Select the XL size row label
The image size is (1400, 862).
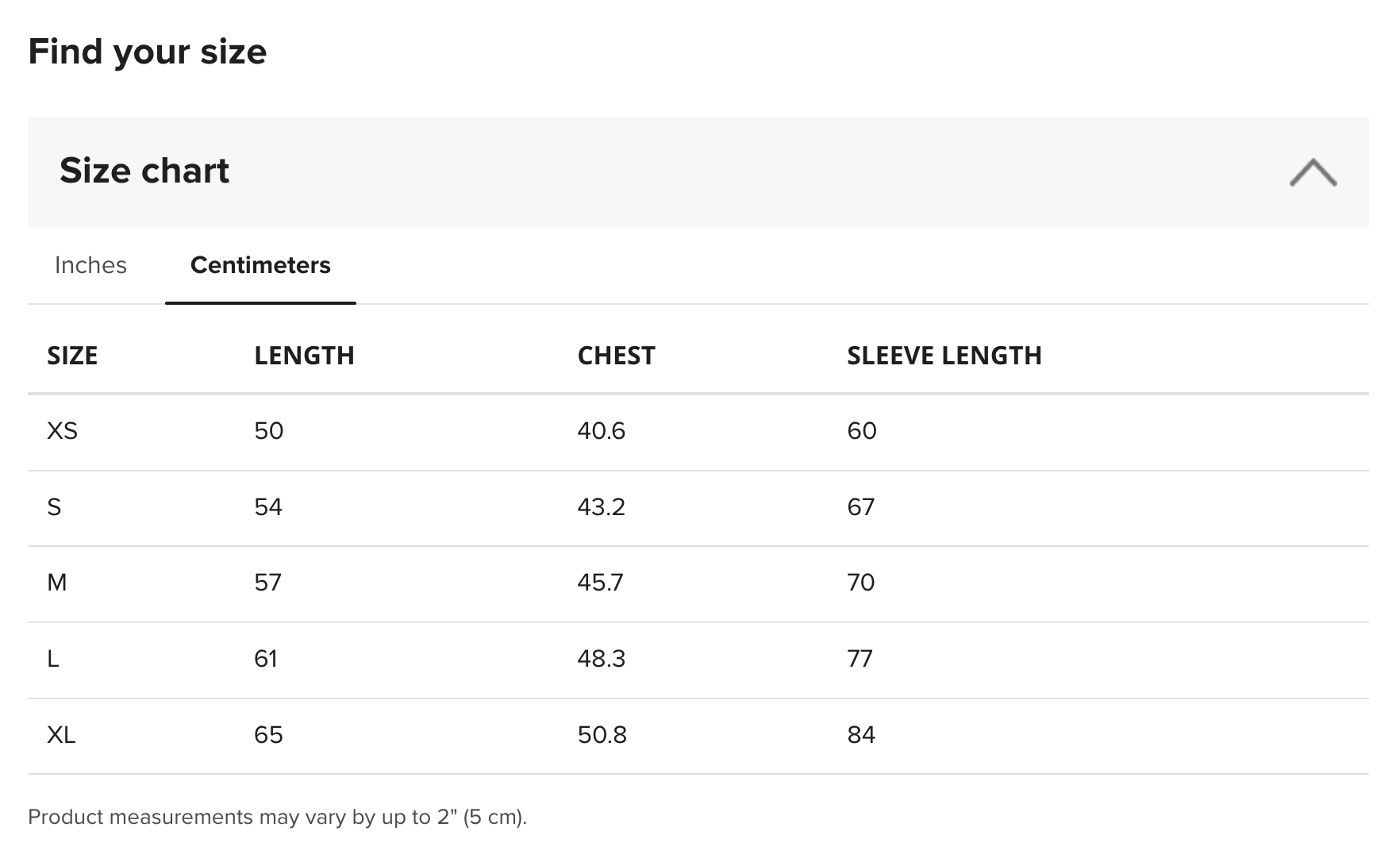(x=61, y=735)
